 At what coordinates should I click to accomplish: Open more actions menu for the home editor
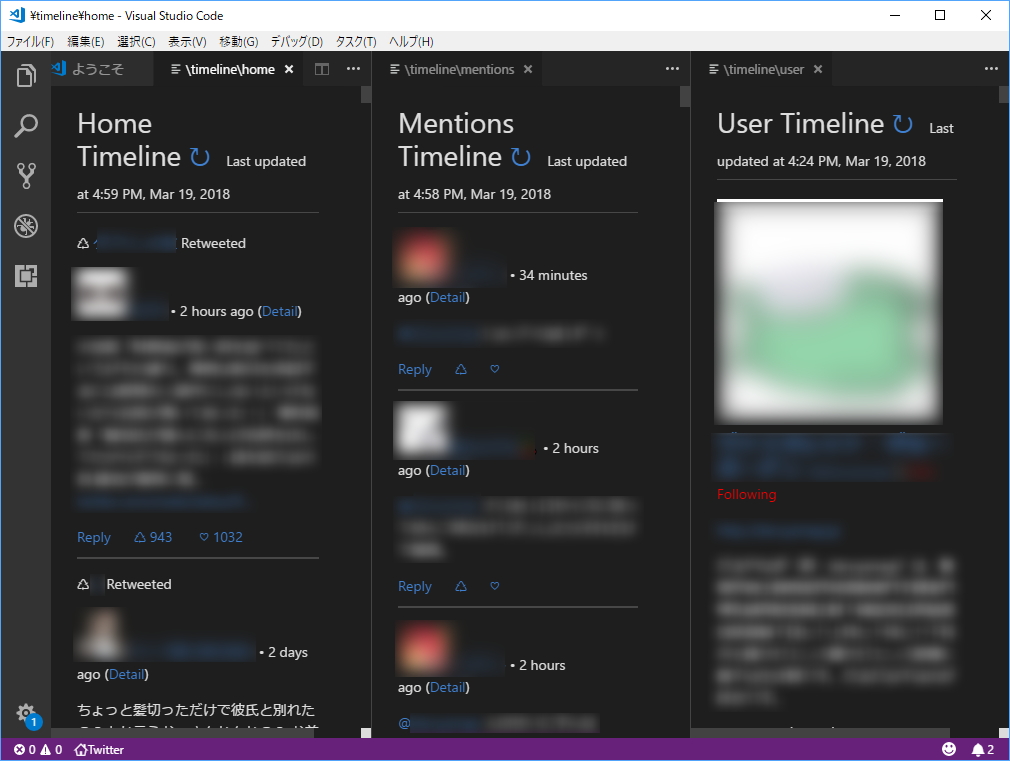tap(353, 68)
